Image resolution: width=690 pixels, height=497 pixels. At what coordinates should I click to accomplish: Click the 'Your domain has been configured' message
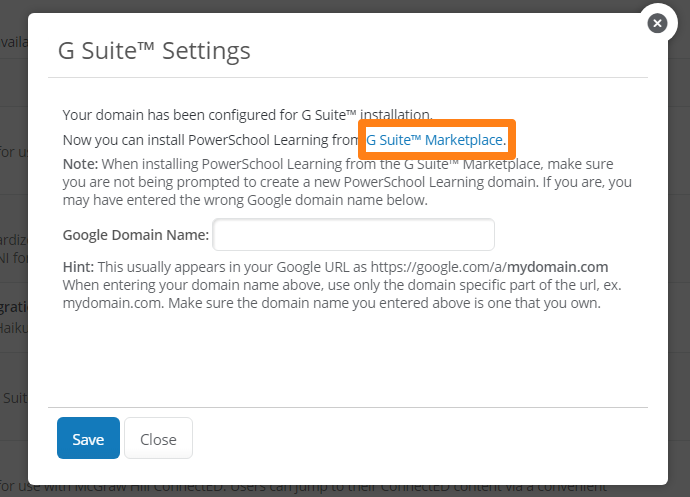coord(247,115)
